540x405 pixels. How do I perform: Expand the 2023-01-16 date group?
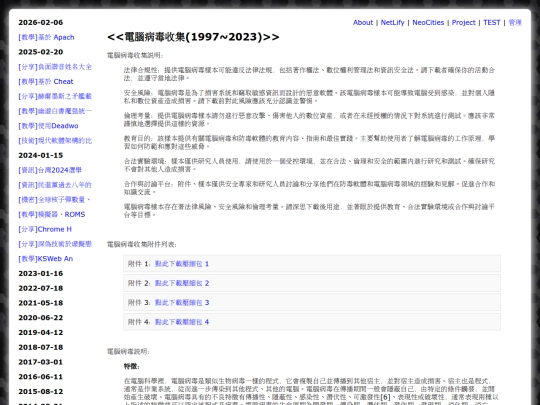pos(41,273)
